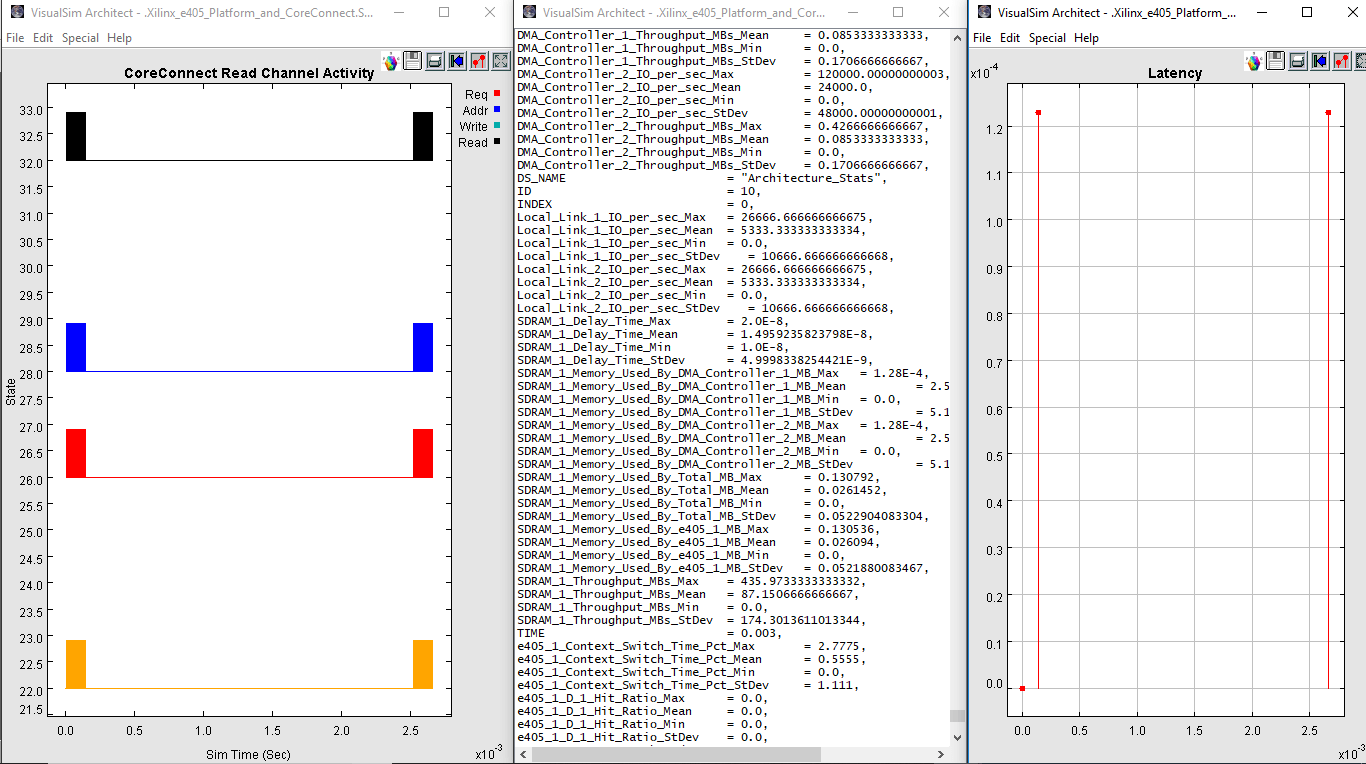This screenshot has height=764, width=1366.
Task: Click the red Req legend swatch
Action: coord(497,93)
